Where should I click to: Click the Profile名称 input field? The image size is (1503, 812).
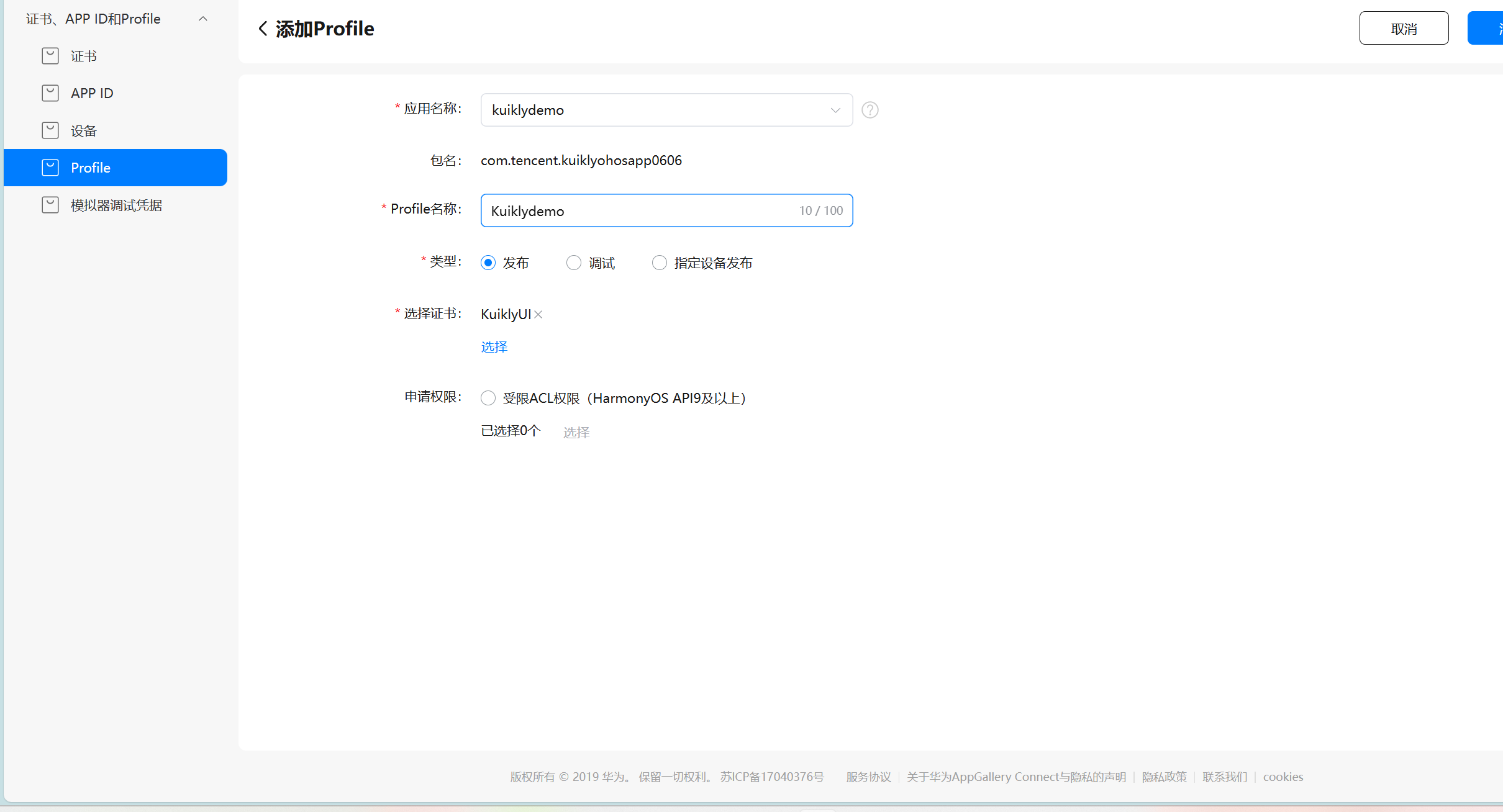point(640,211)
